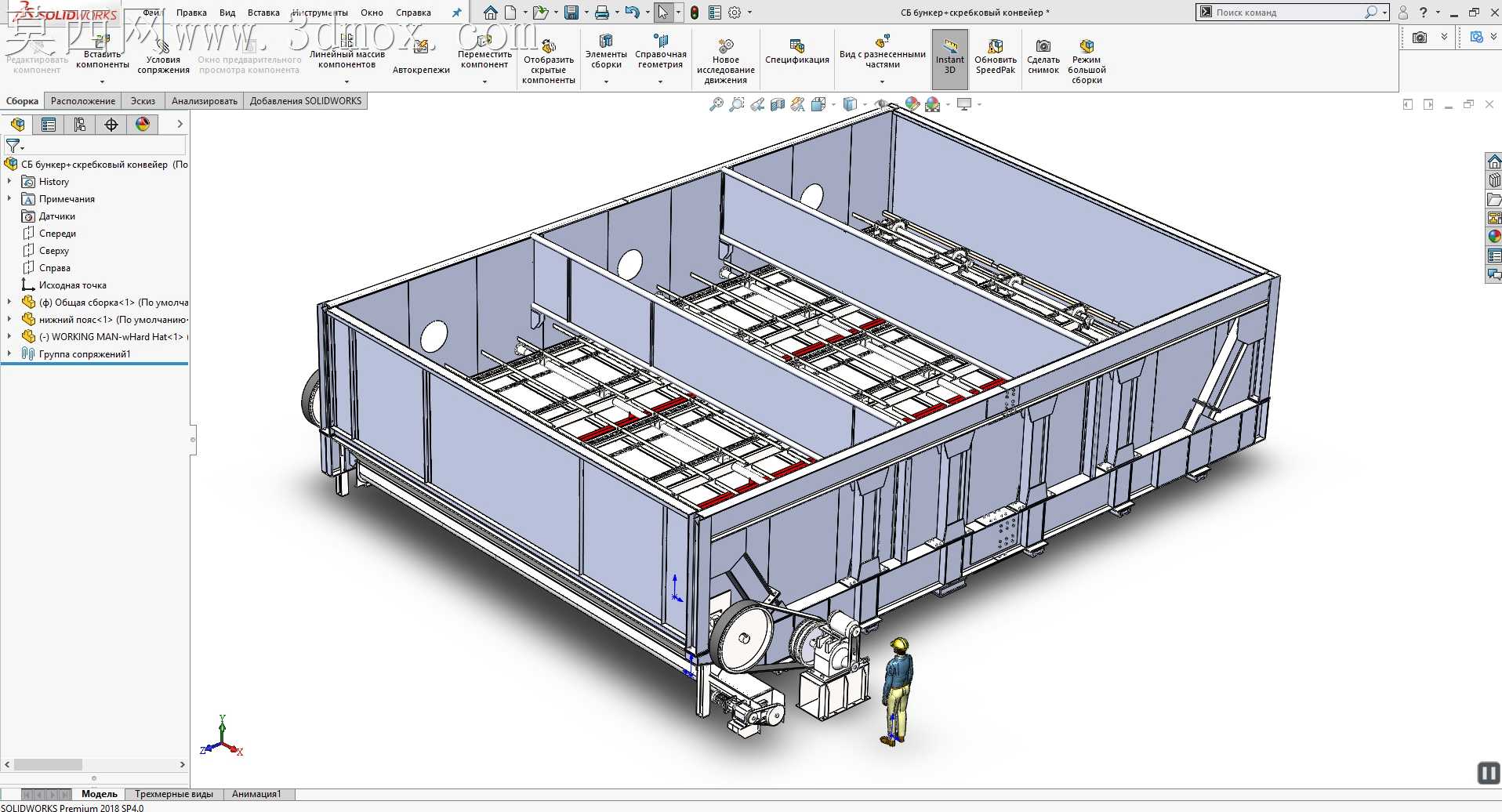This screenshot has width=1502, height=812.
Task: Open the DisplayManager color ball tab
Action: point(143,125)
